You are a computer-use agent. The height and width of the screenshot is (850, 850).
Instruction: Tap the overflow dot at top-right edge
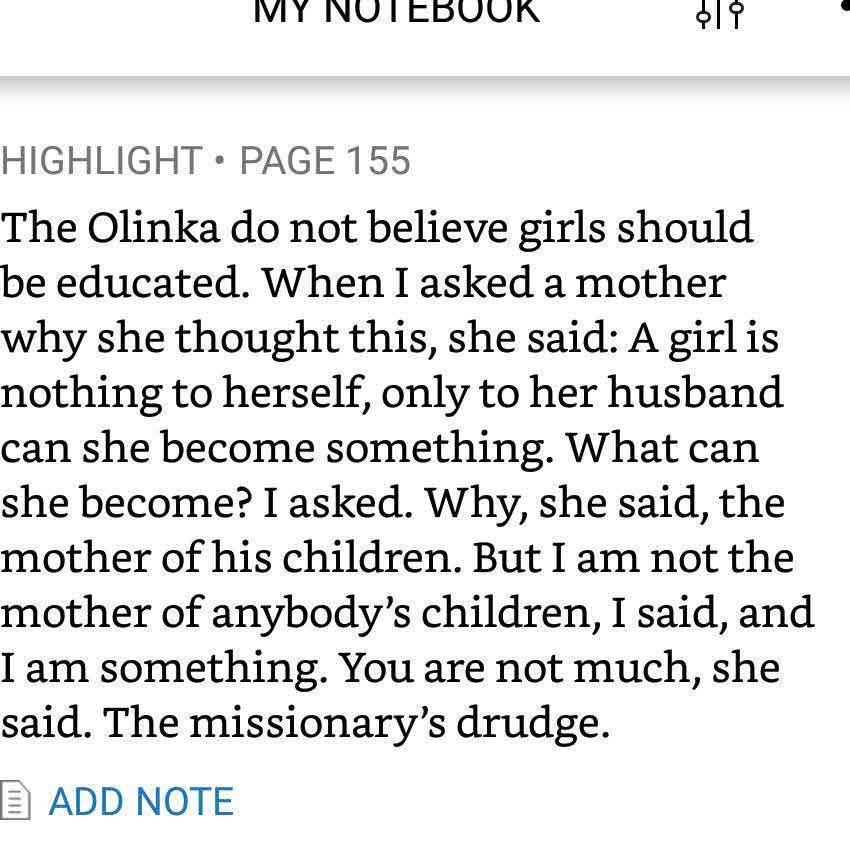pyautogui.click(x=845, y=8)
